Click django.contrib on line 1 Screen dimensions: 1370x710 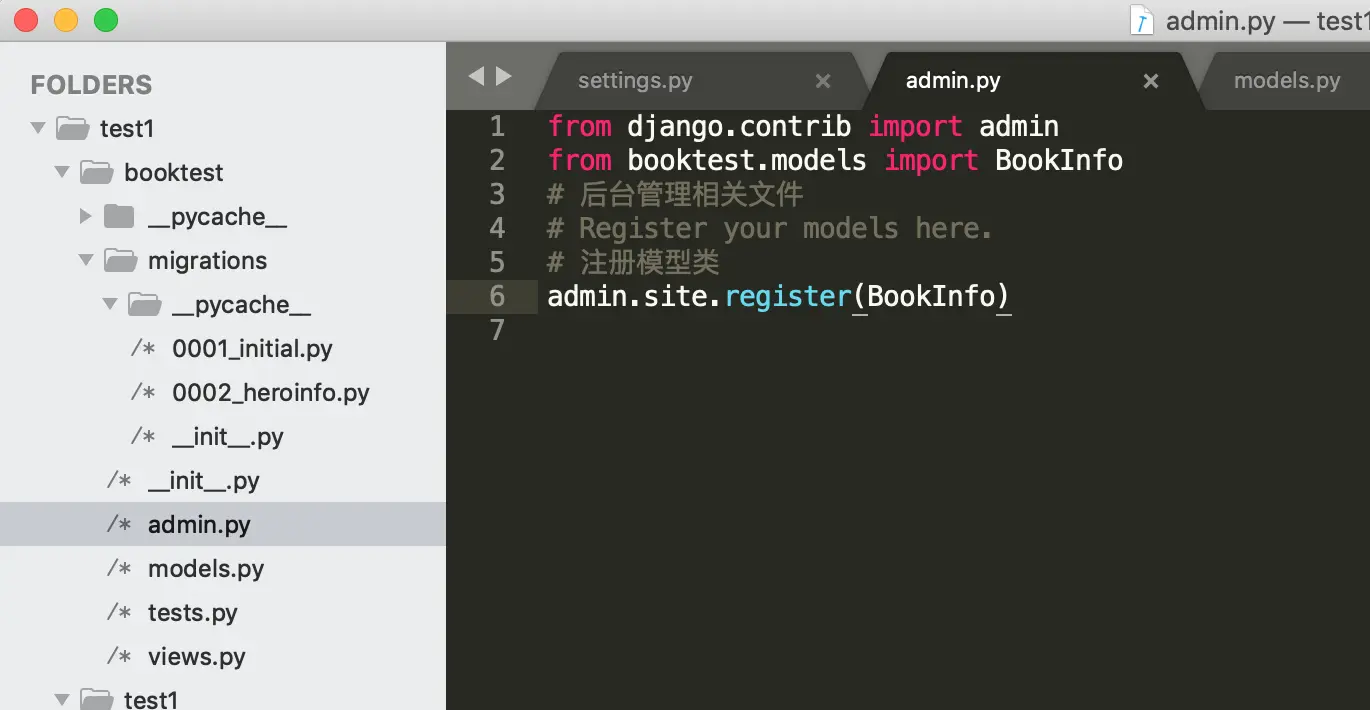pos(739,126)
